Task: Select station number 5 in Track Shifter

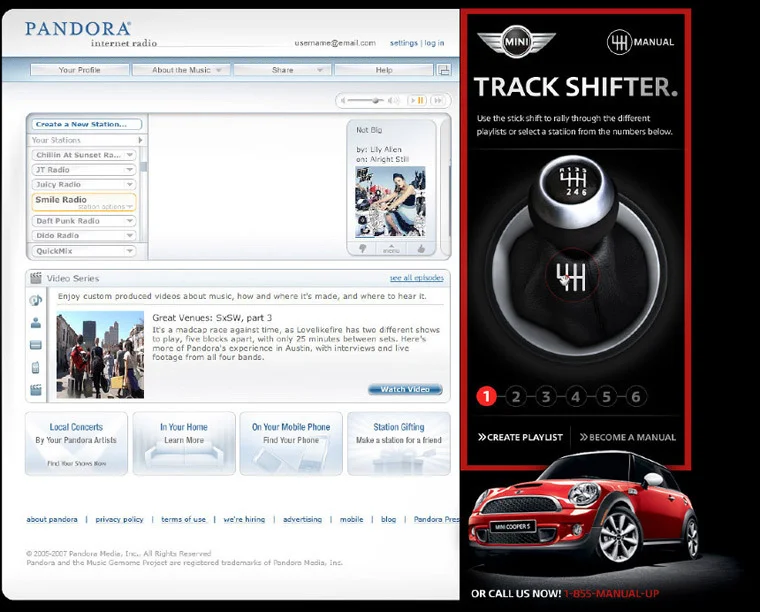Action: pos(606,397)
